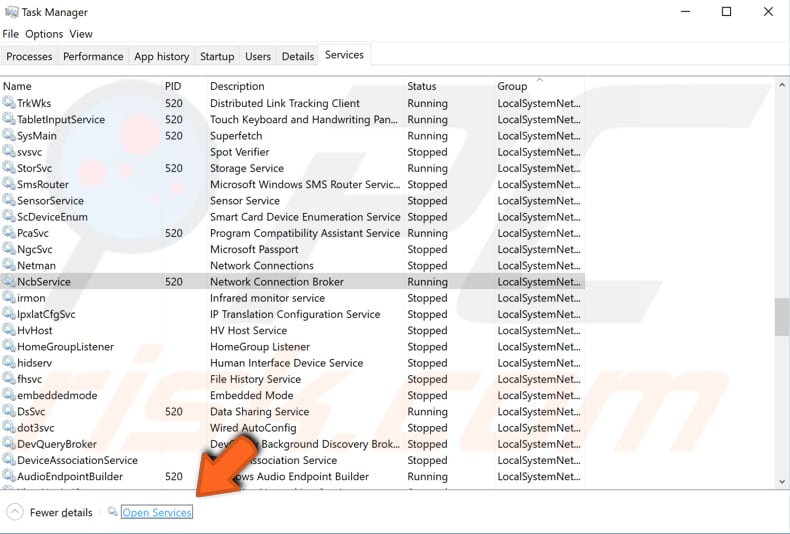790x534 pixels.
Task: Click the DsSvc service gear icon
Action: [x=9, y=411]
